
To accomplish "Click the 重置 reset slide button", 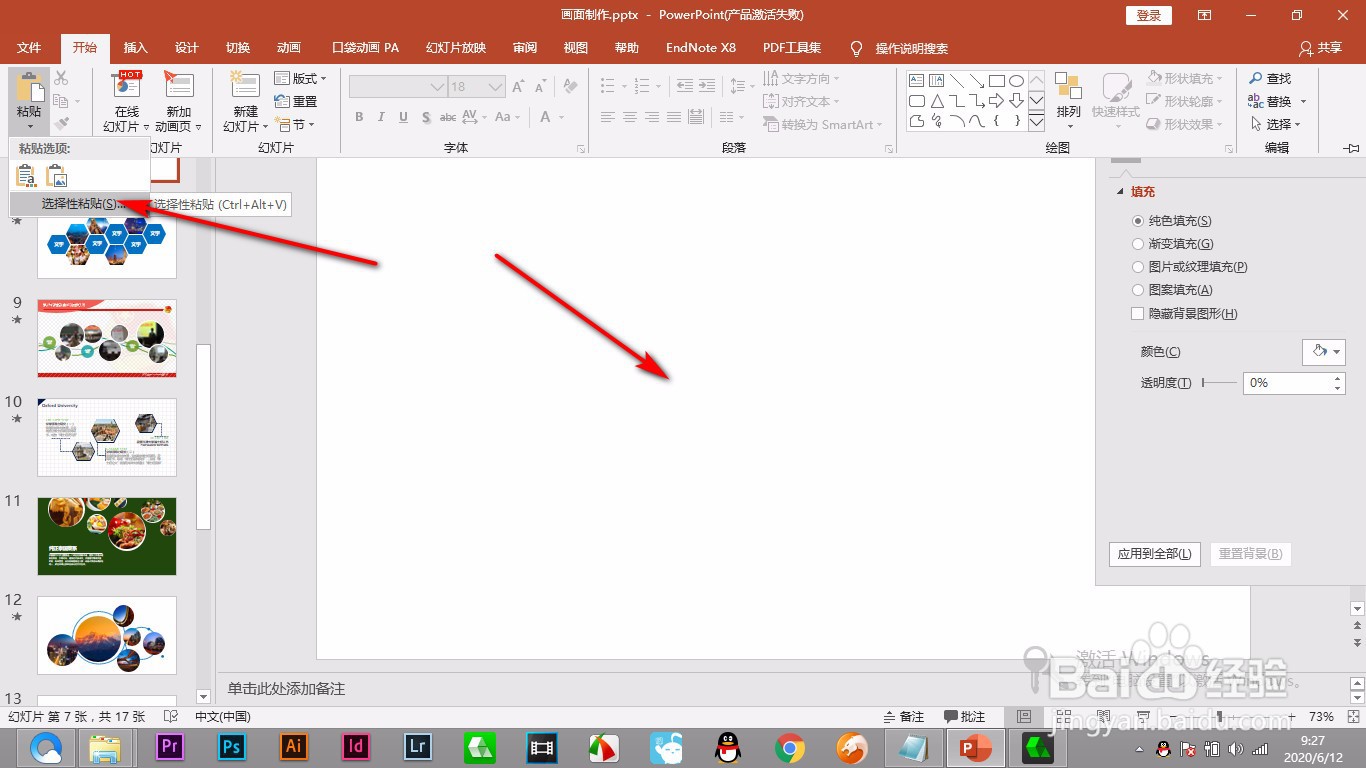I will click(x=296, y=101).
